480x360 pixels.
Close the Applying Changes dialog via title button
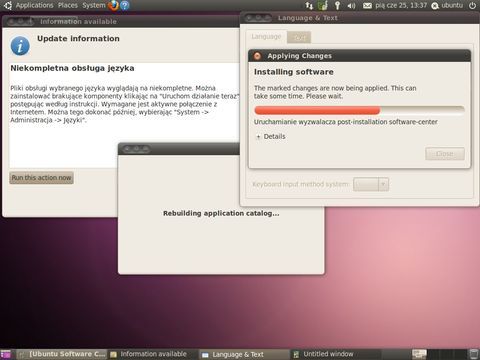click(257, 56)
